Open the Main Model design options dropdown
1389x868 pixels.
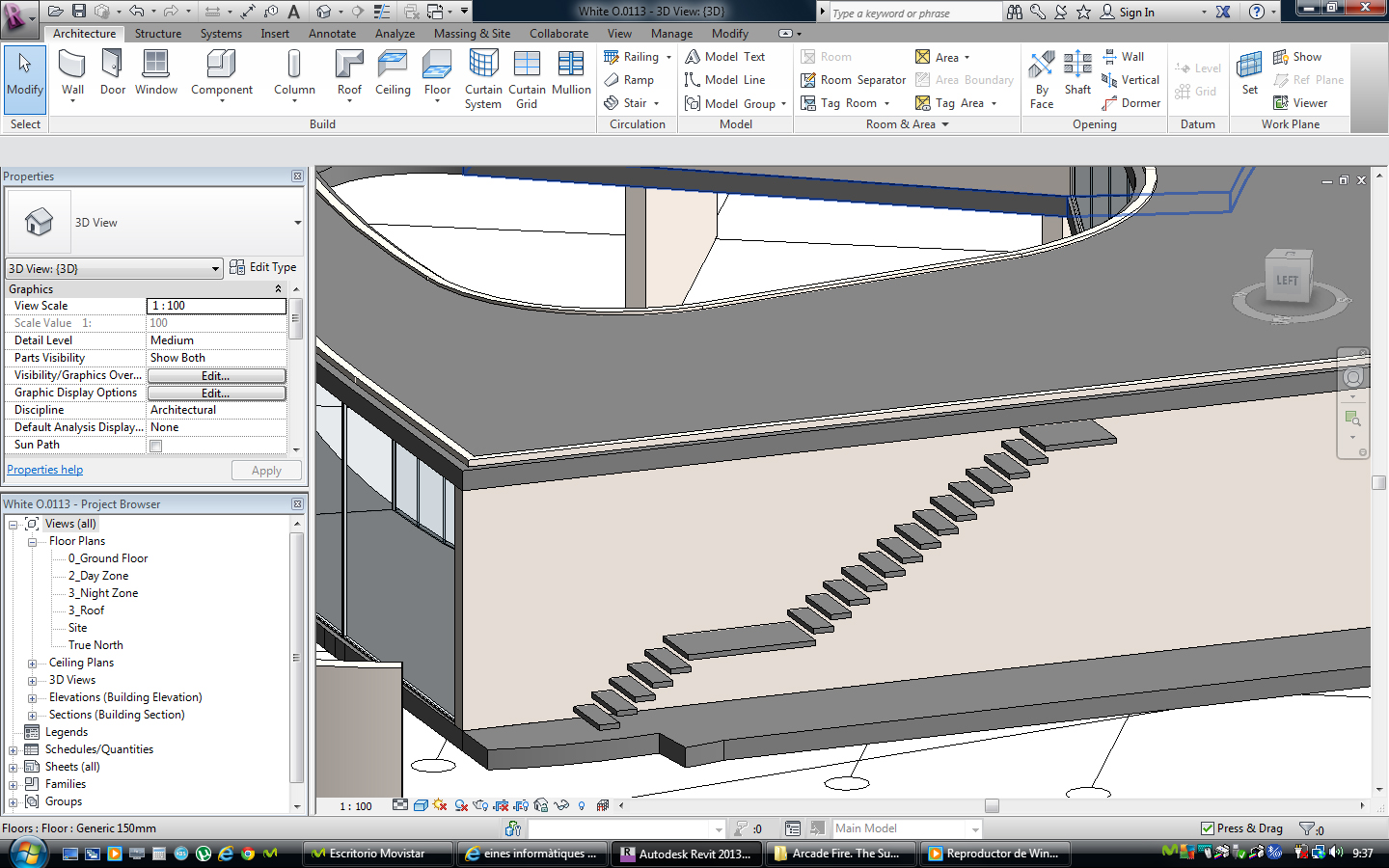click(x=974, y=828)
